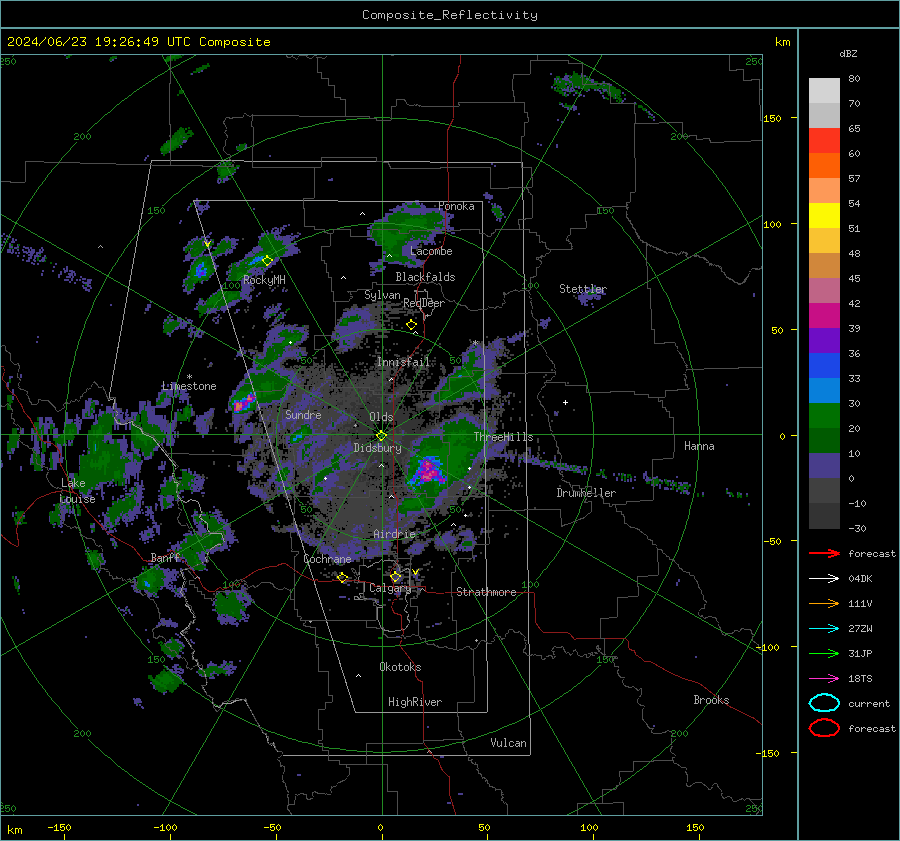Click the 150 tick on the right axis
The width and height of the screenshot is (900, 841).
point(772,118)
